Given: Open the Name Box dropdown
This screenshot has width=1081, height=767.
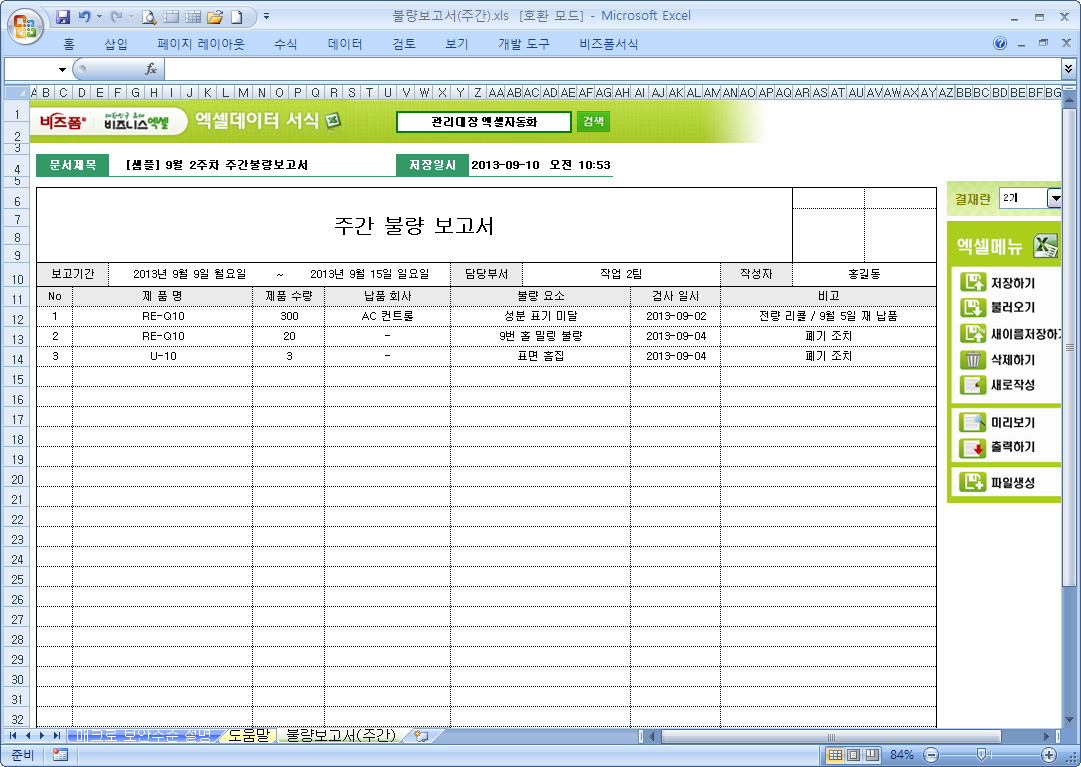Looking at the screenshot, I should 62,70.
